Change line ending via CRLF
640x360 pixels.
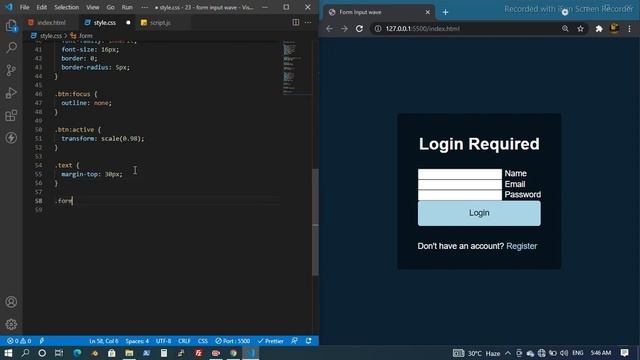point(184,341)
